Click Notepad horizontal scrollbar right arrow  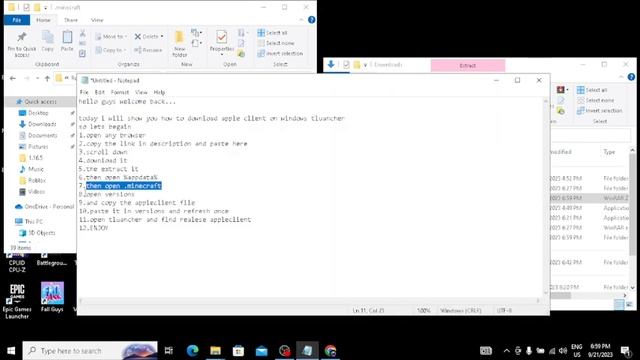[538, 301]
